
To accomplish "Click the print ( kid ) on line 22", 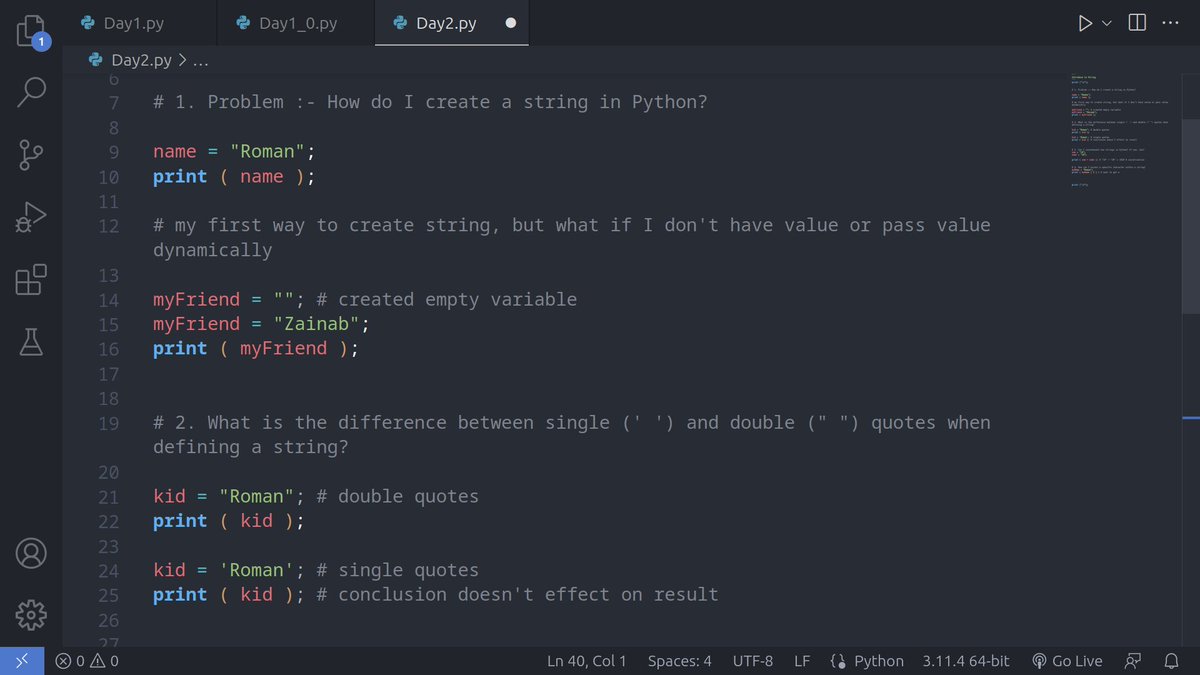I will coord(228,521).
